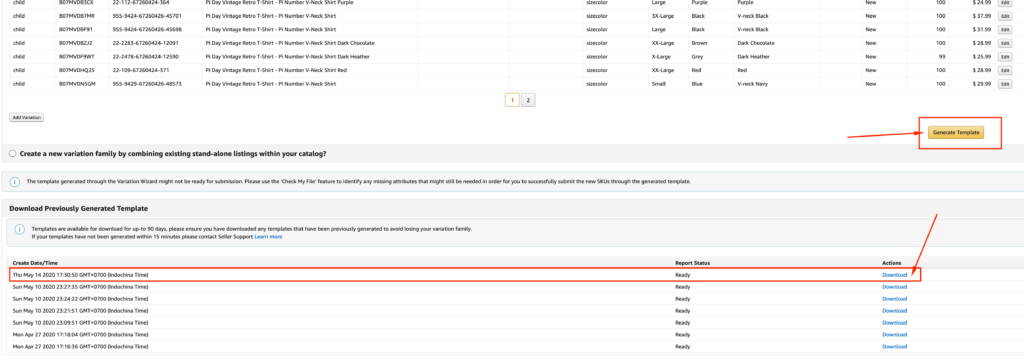1024x362 pixels.
Task: Download the Sun May 10 23:24:22 template
Action: pyautogui.click(x=894, y=299)
